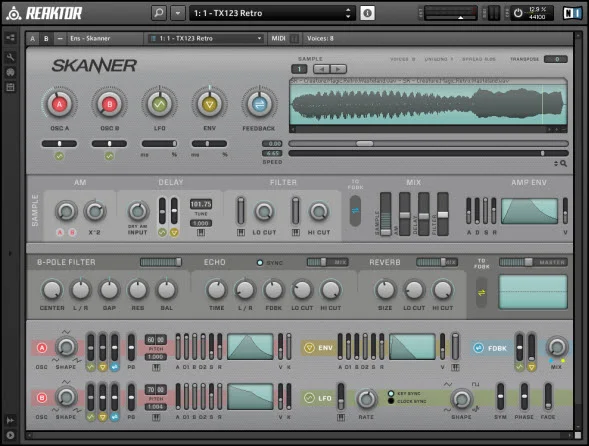The height and width of the screenshot is (446, 589).
Task: Click the TRANSPOSE value field
Action: pos(556,59)
